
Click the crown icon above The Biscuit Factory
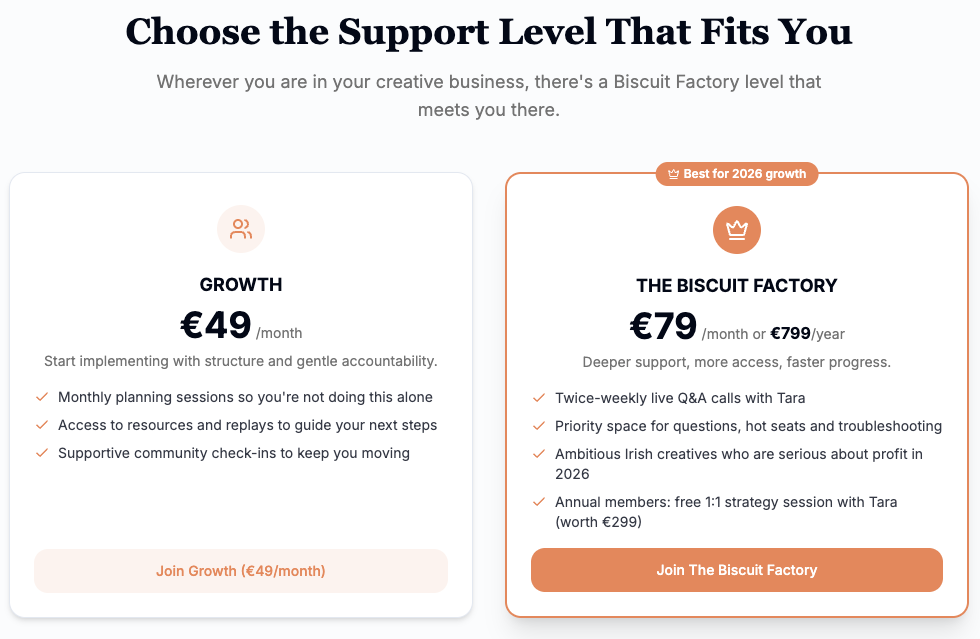[737, 230]
